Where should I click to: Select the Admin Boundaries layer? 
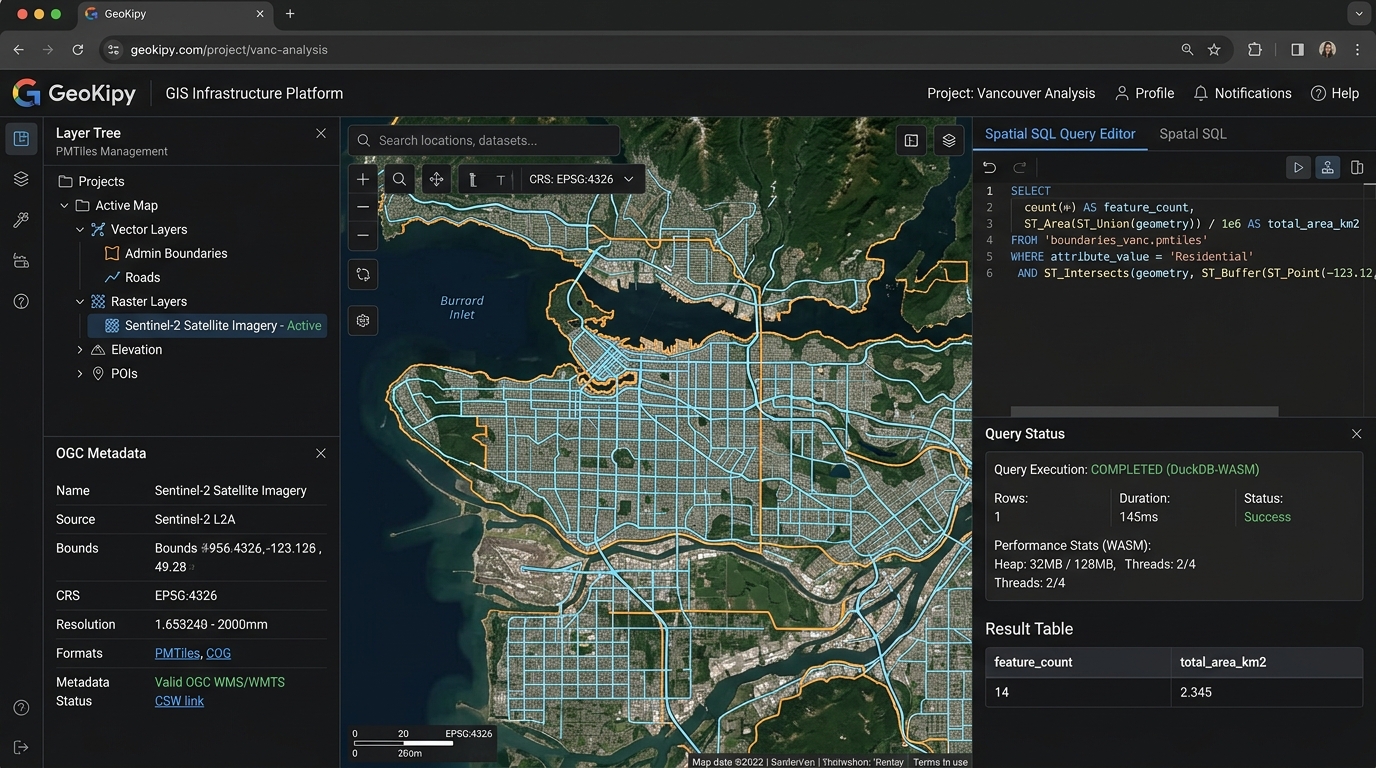click(x=176, y=254)
